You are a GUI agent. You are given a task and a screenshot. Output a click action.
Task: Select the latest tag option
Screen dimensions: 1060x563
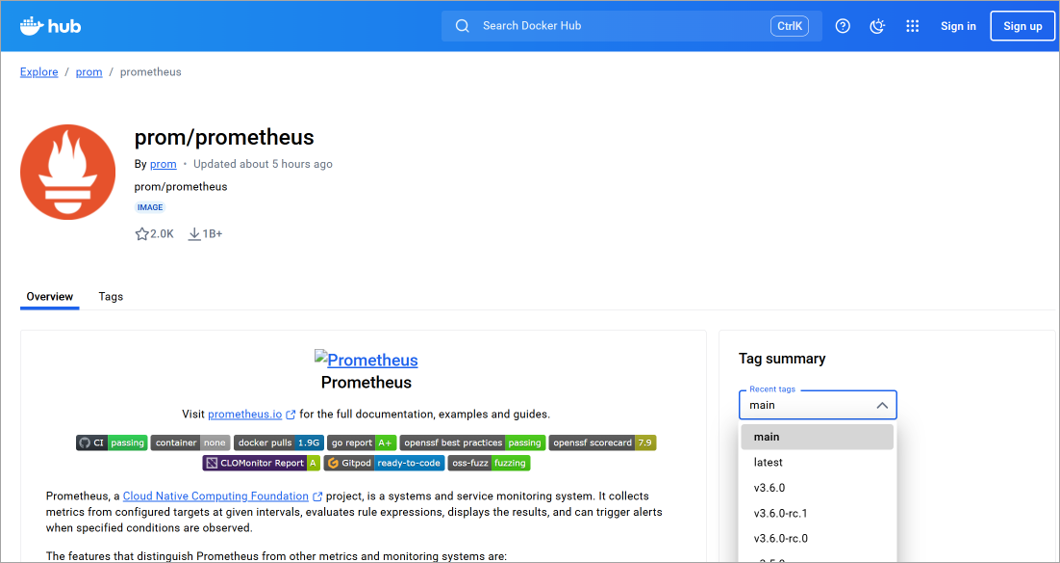pos(768,462)
